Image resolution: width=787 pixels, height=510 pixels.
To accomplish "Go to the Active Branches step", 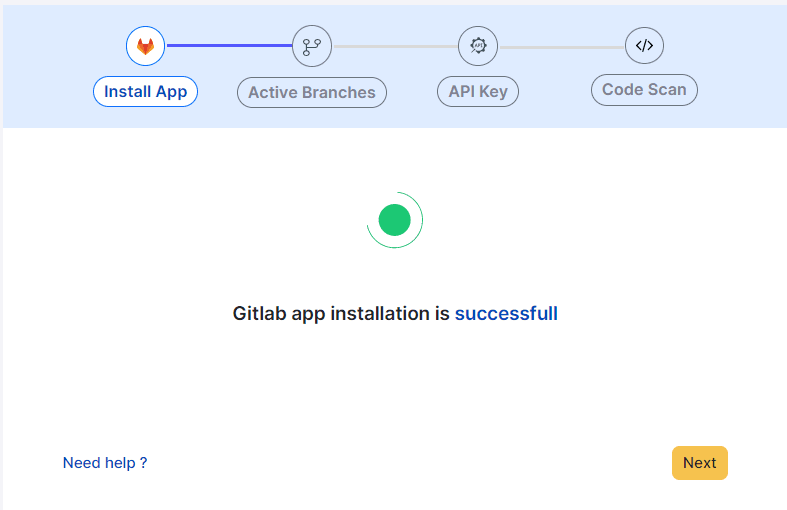I will (x=312, y=92).
